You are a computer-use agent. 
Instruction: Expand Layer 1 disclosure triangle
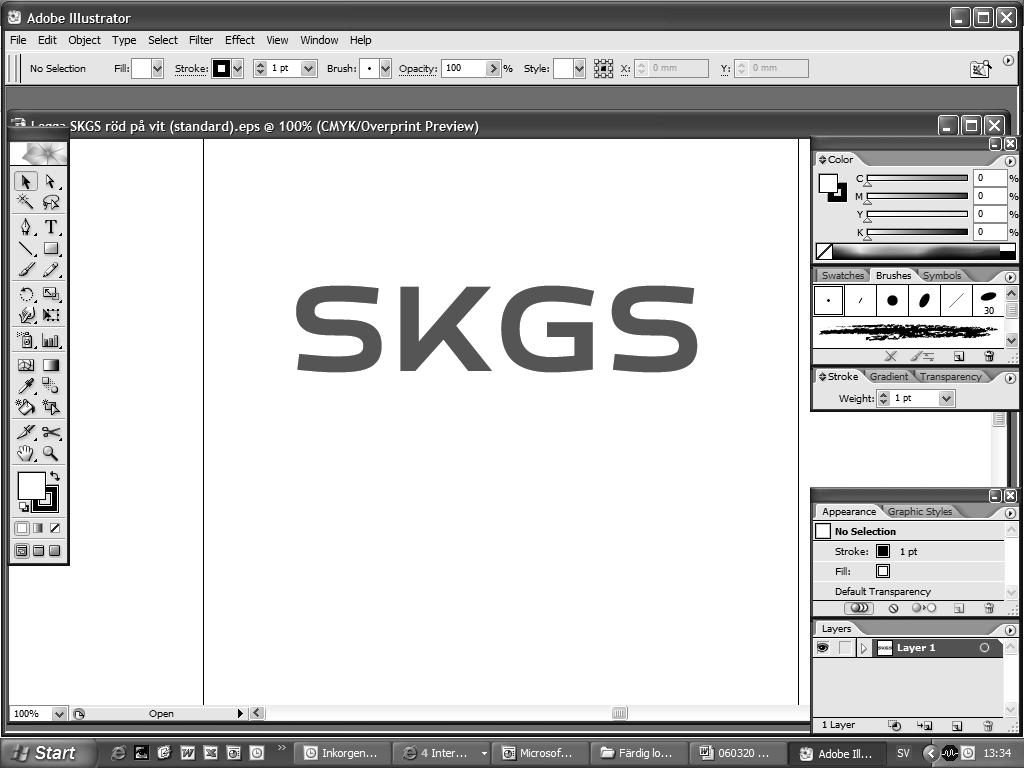click(863, 648)
